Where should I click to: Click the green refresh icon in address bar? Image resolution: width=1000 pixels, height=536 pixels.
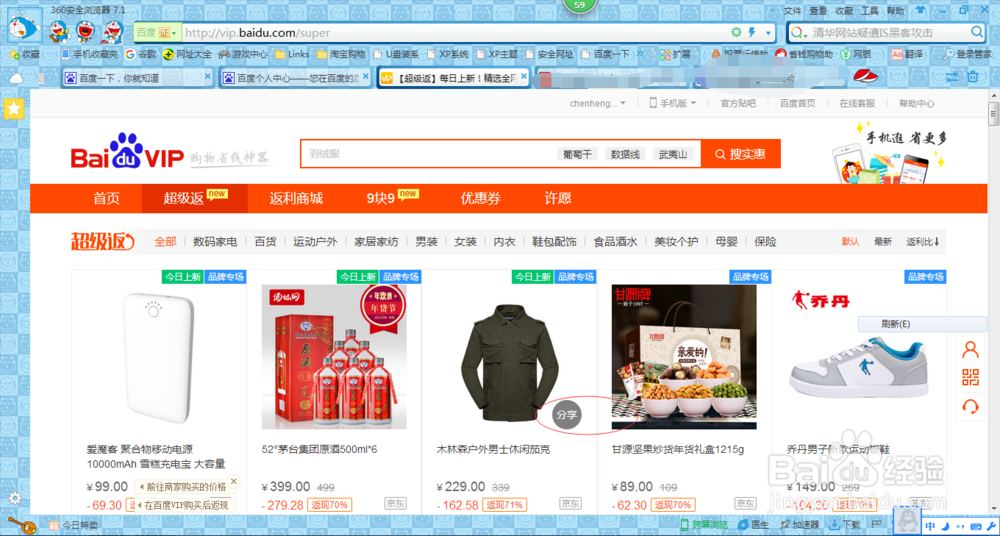click(736, 33)
